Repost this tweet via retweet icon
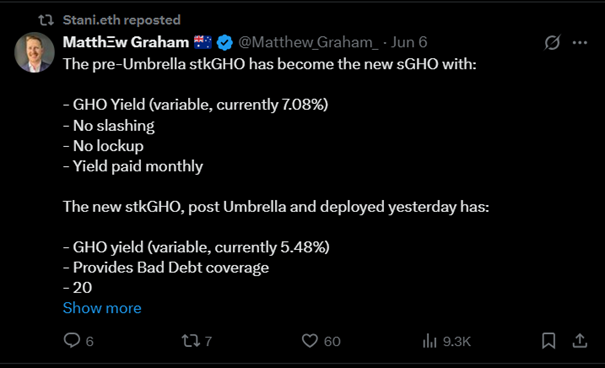The width and height of the screenshot is (605, 368). click(x=191, y=341)
